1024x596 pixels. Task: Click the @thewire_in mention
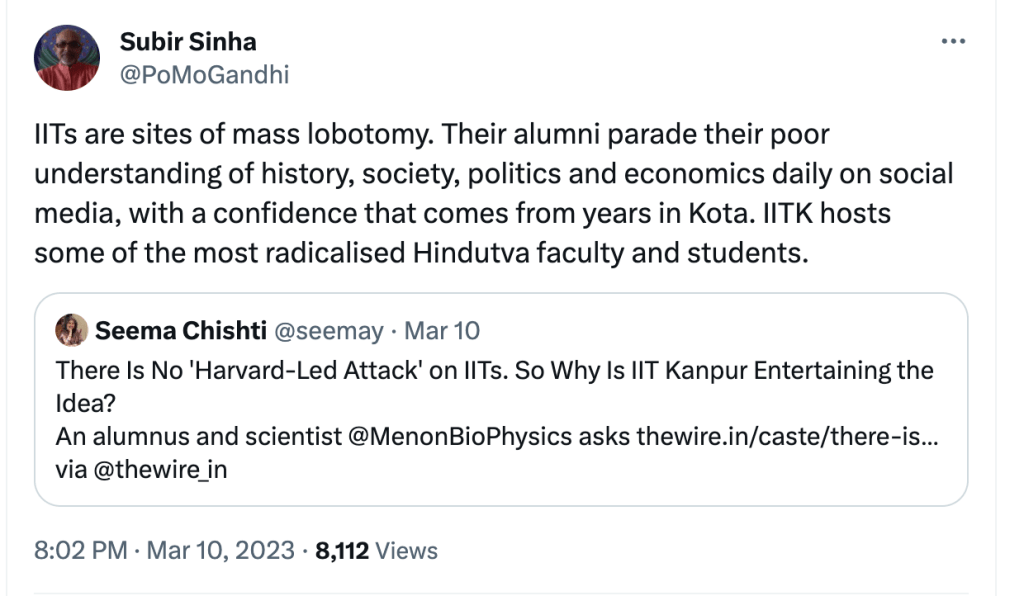[158, 468]
